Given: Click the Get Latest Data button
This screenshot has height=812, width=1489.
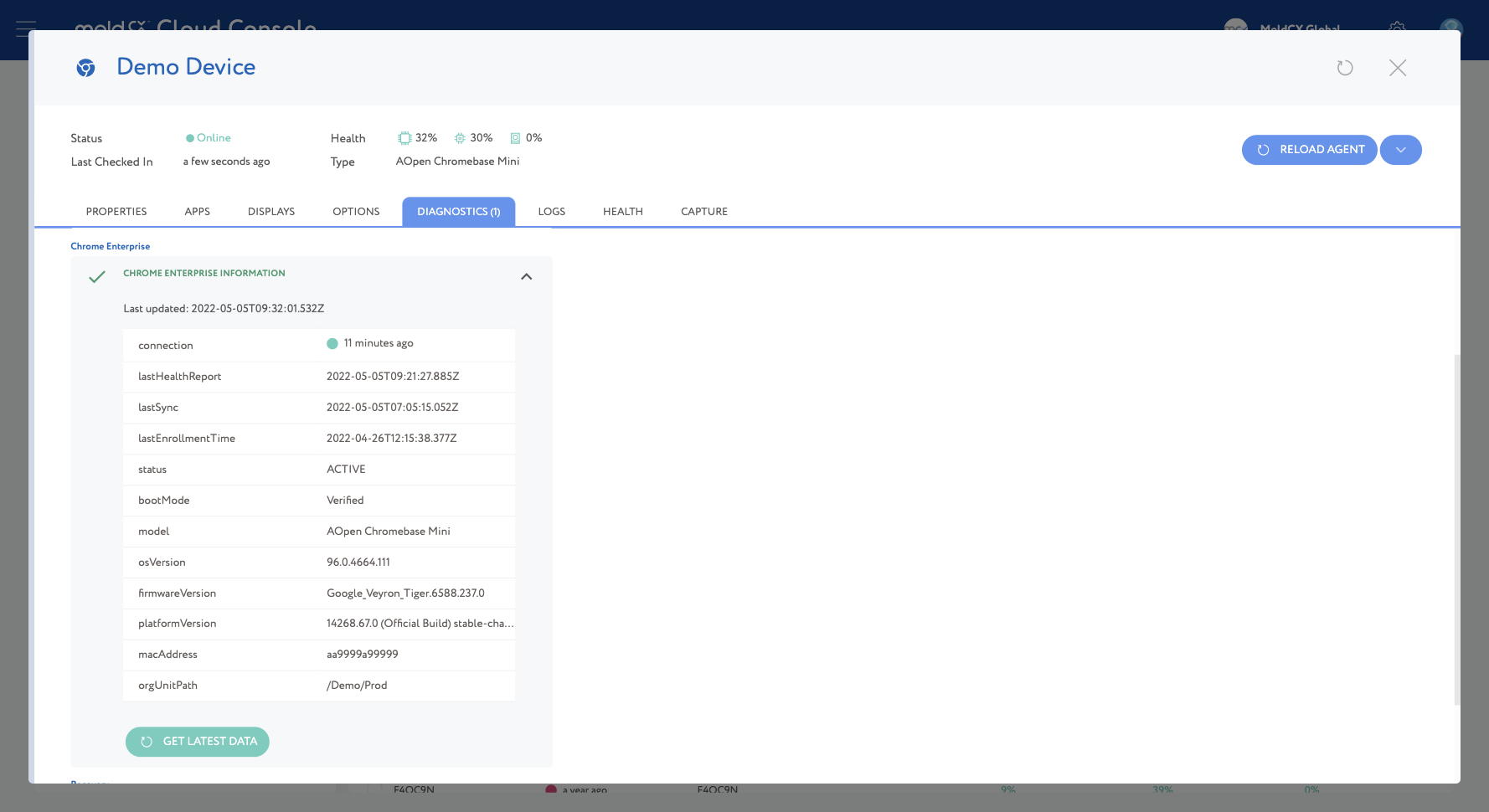Looking at the screenshot, I should 198,742.
